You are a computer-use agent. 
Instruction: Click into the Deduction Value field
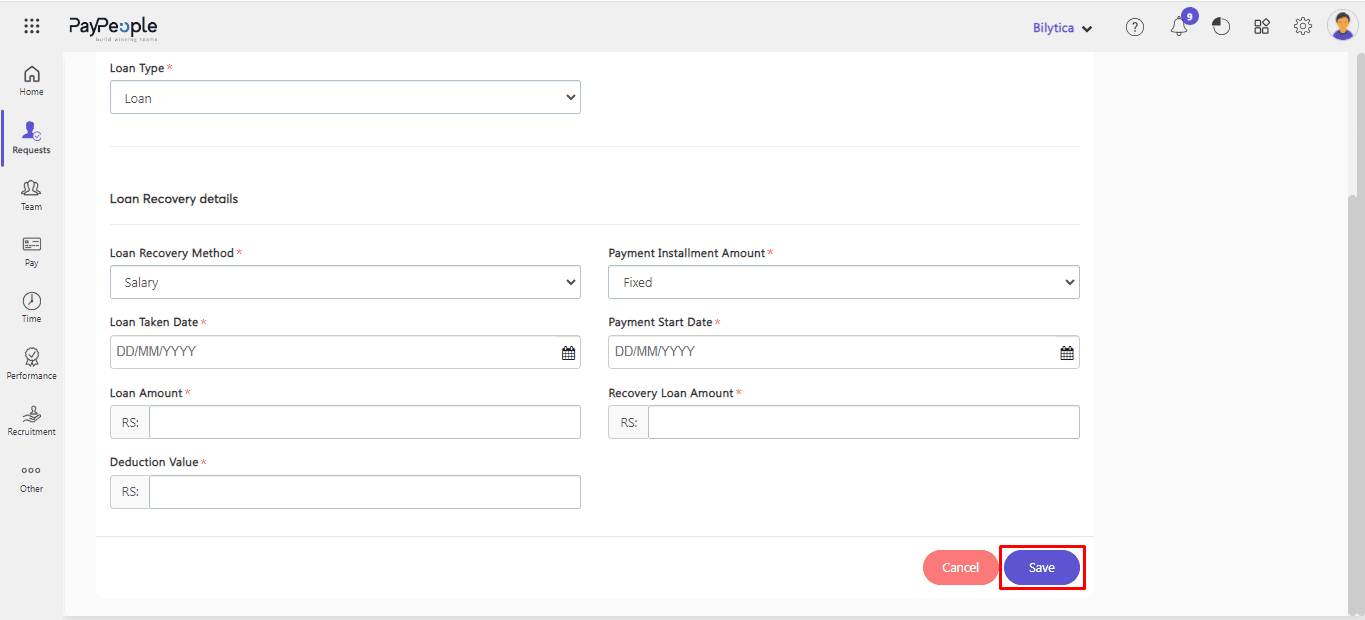(364, 492)
